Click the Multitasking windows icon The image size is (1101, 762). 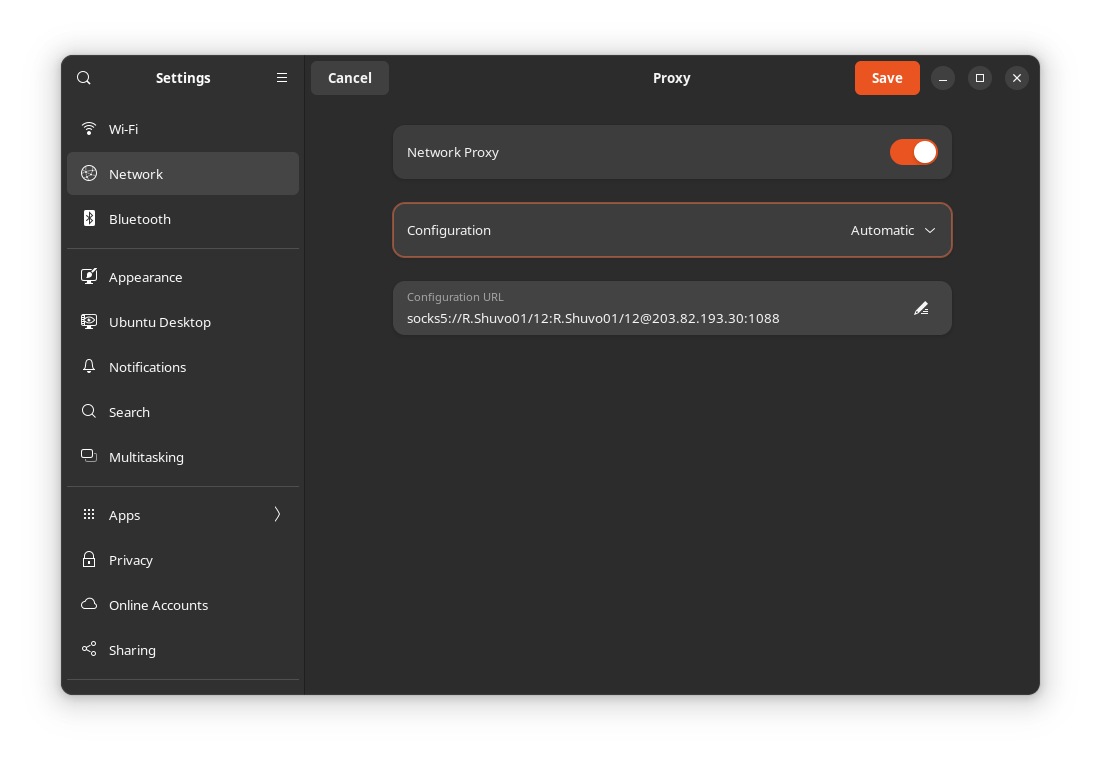point(89,456)
